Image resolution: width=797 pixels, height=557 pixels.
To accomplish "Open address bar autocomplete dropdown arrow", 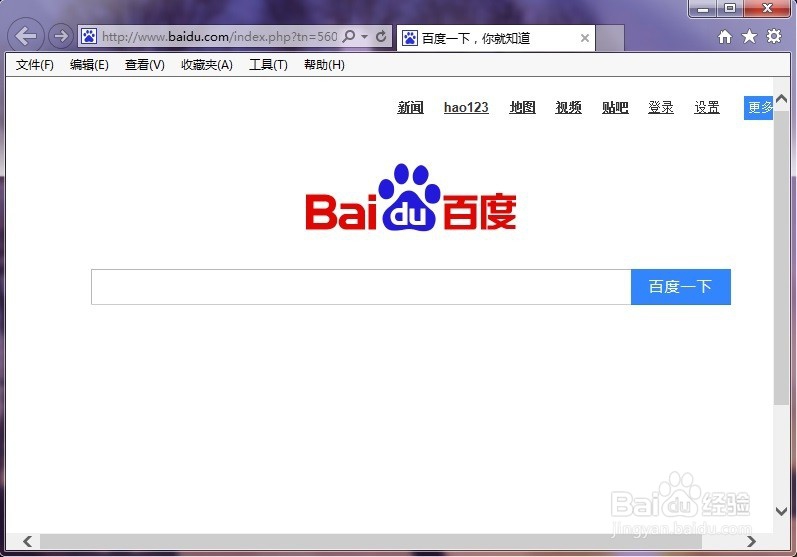I will [364, 37].
